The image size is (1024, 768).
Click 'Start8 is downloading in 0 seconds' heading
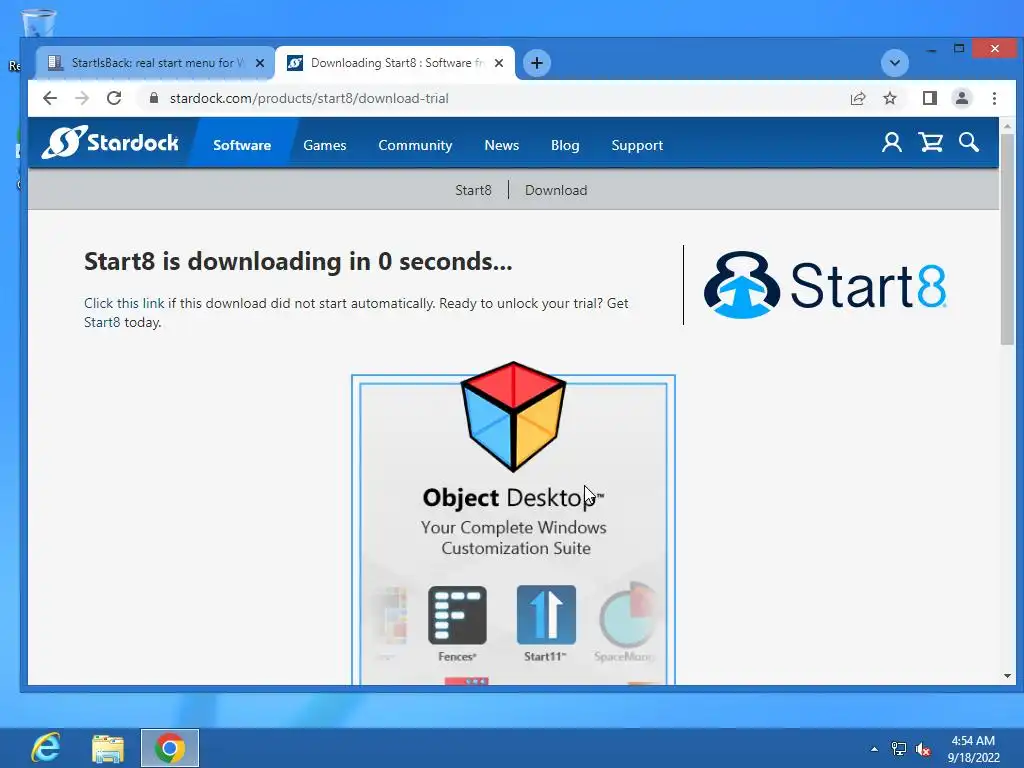(298, 261)
